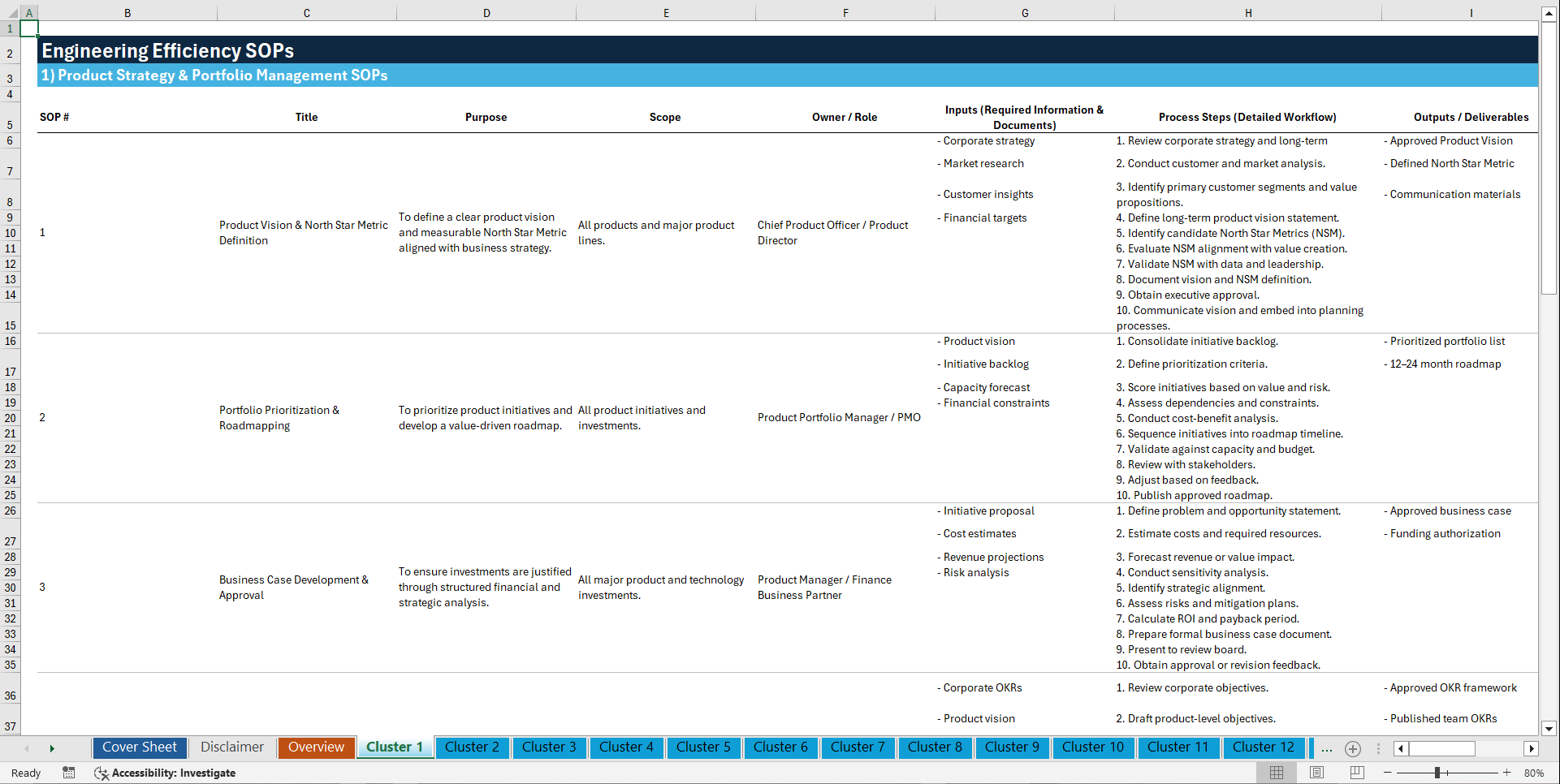Open the vertical sheet options expander on status bar
Viewport: 1560px width, 784px height.
(x=1378, y=748)
